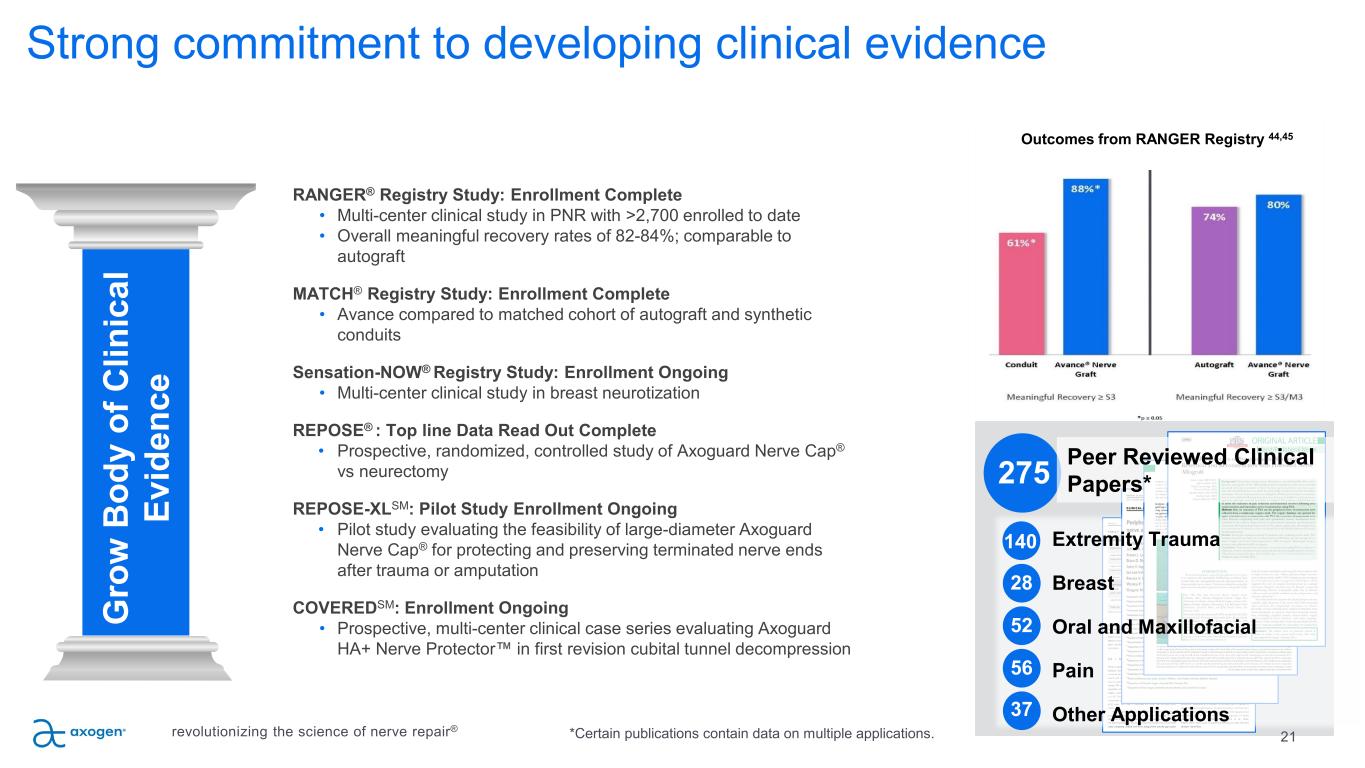The height and width of the screenshot is (768, 1365).
Task: Click the Sensation-NOW Registry Study heading
Action: pyautogui.click(x=510, y=372)
